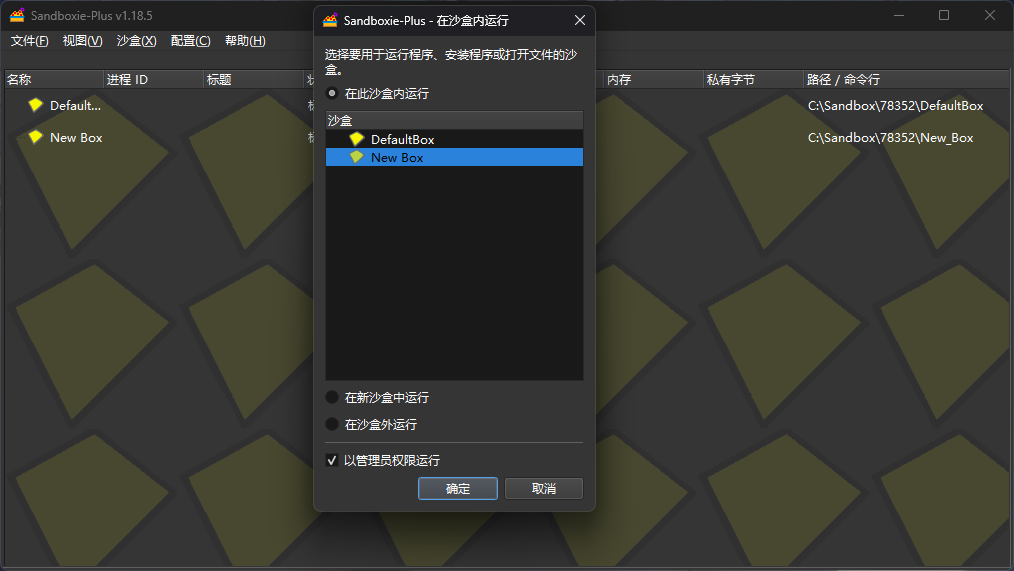Sort by the 进程 ID column header

[153, 80]
